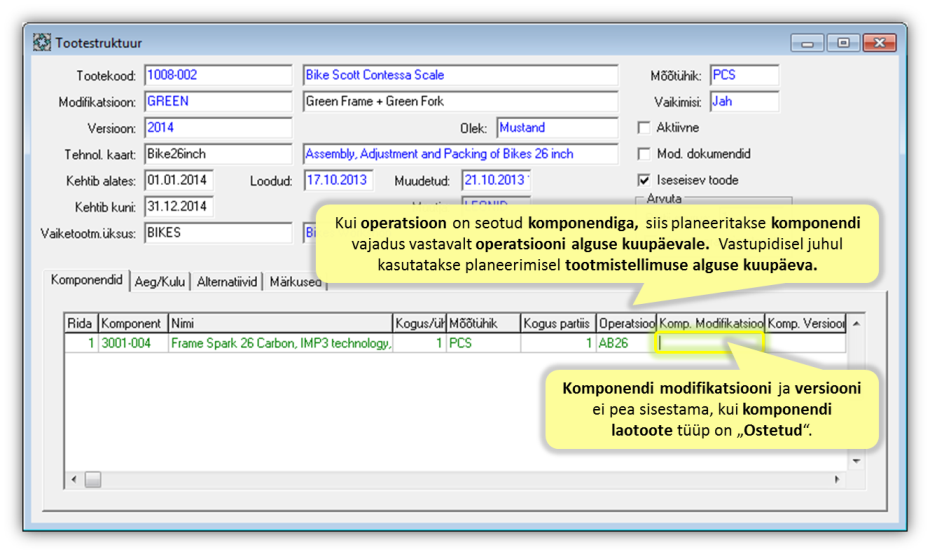Select component 3001-004 in the grid

[x=132, y=343]
